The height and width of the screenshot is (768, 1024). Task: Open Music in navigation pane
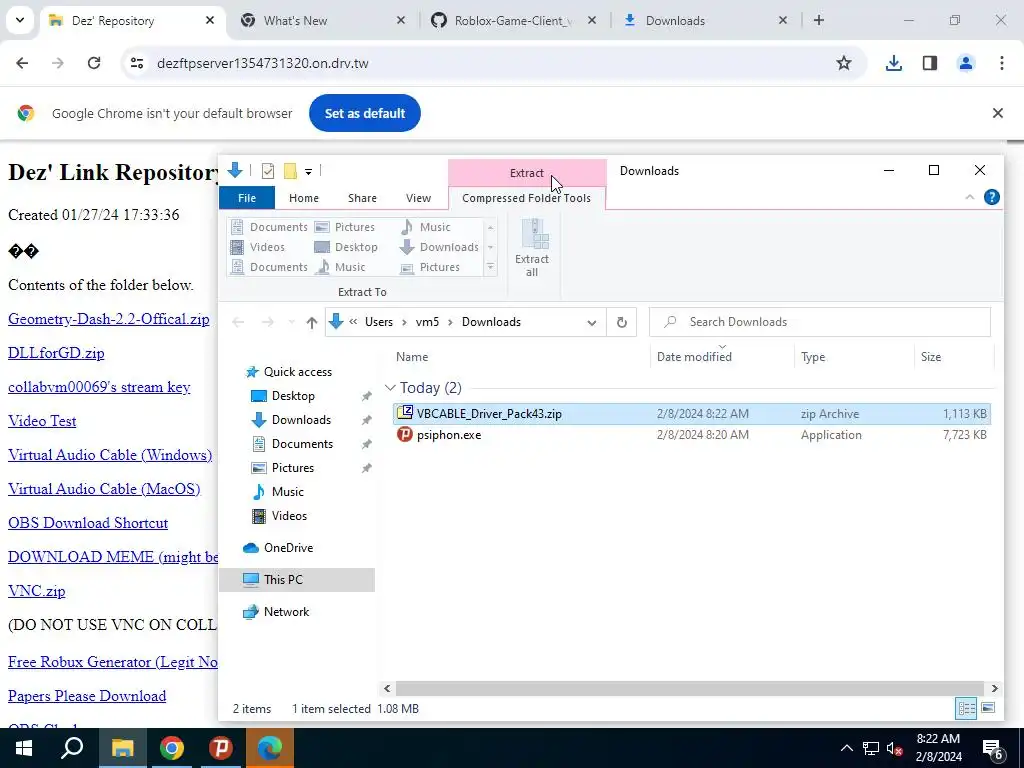pos(287,492)
